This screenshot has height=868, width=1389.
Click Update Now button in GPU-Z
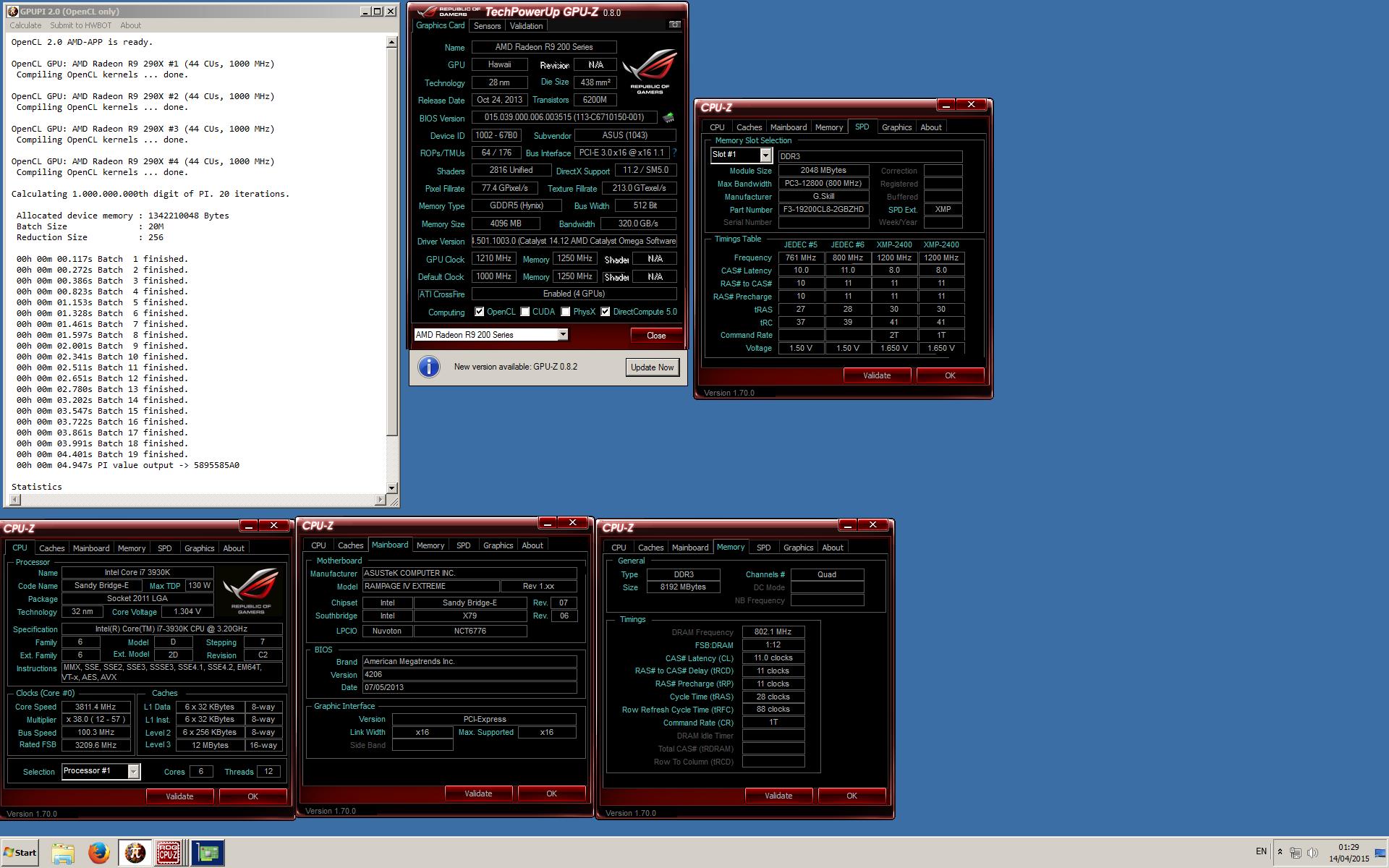coord(652,367)
